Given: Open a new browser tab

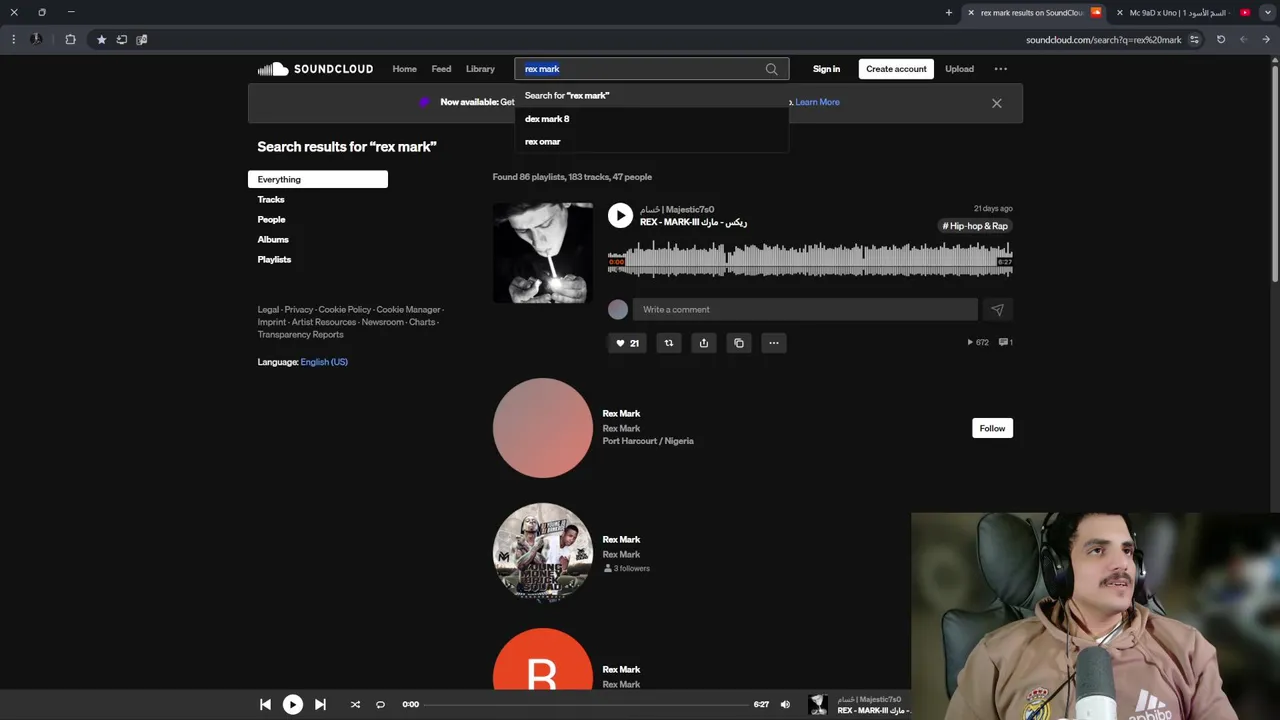Looking at the screenshot, I should tap(949, 12).
